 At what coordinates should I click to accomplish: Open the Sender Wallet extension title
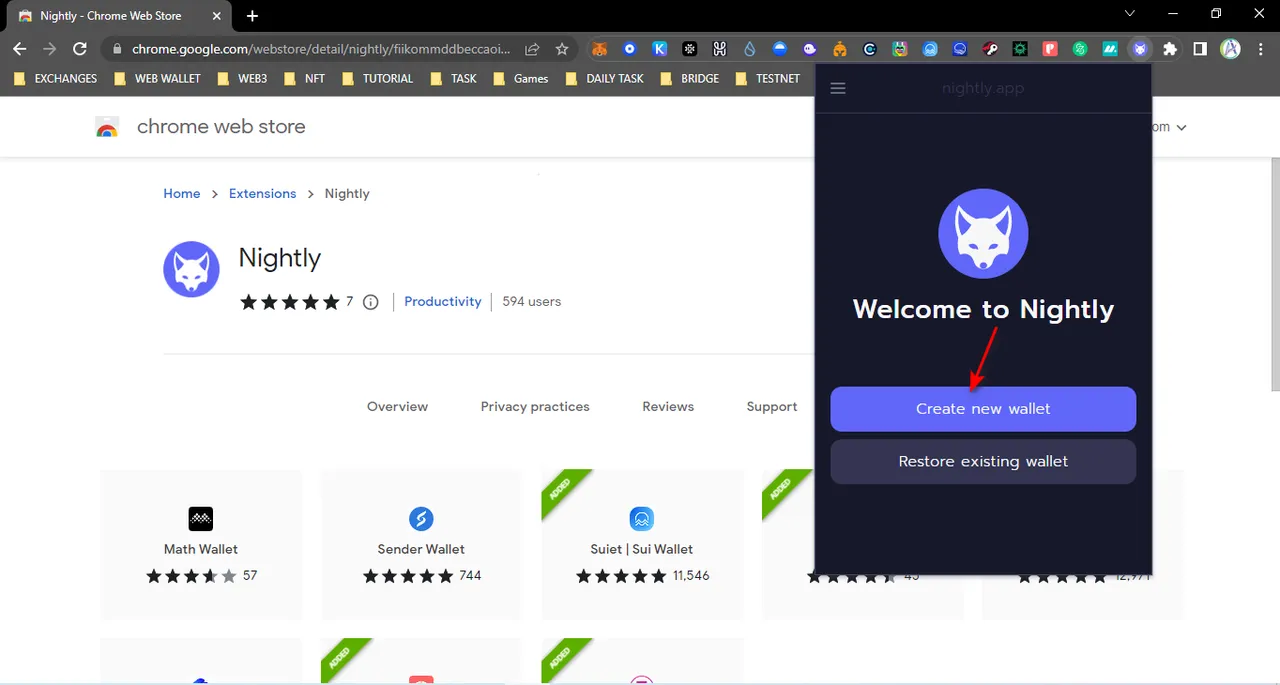[421, 549]
